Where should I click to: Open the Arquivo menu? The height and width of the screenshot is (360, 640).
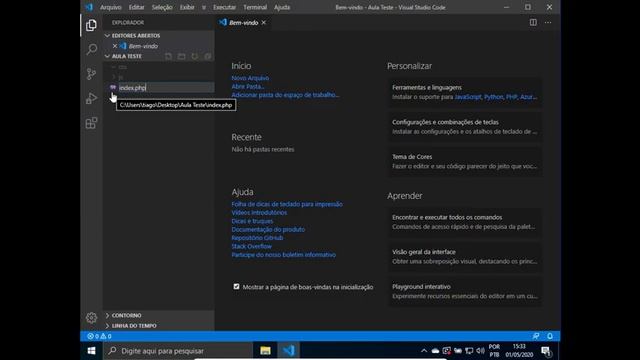click(111, 7)
